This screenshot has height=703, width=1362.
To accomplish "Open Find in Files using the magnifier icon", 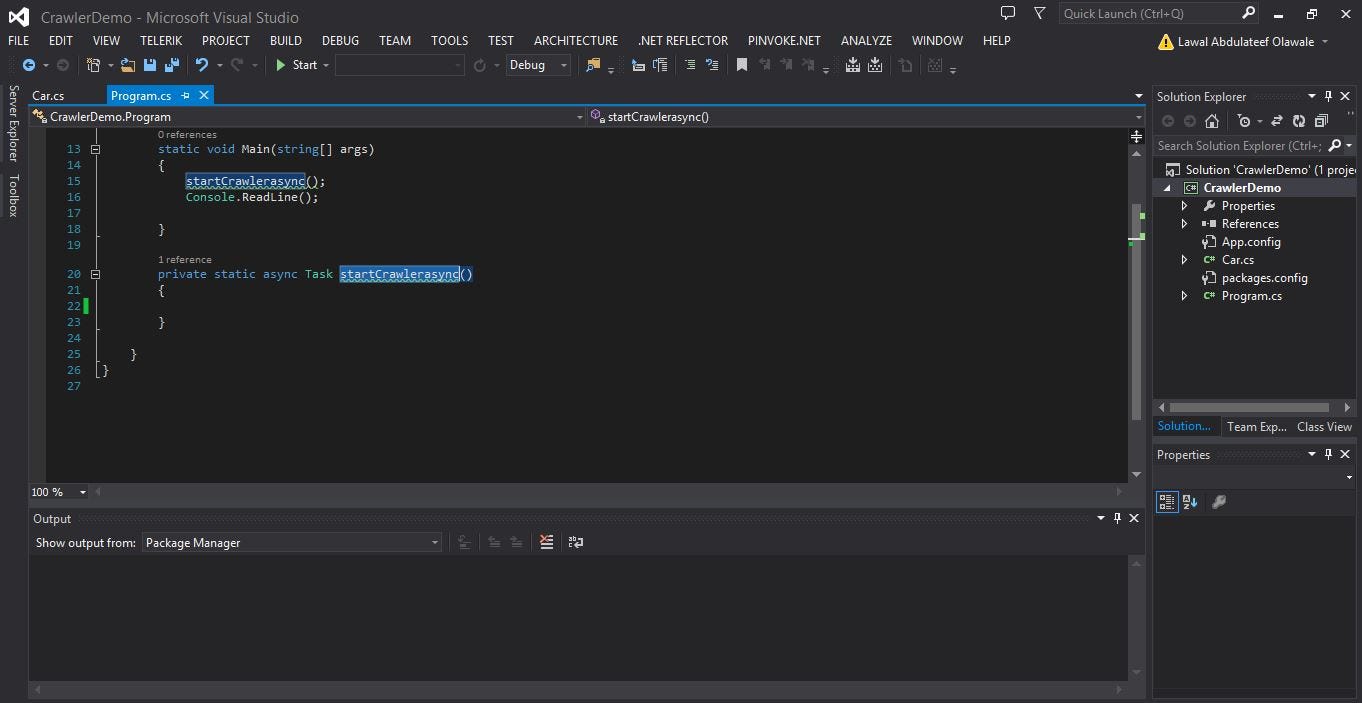I will click(591, 64).
